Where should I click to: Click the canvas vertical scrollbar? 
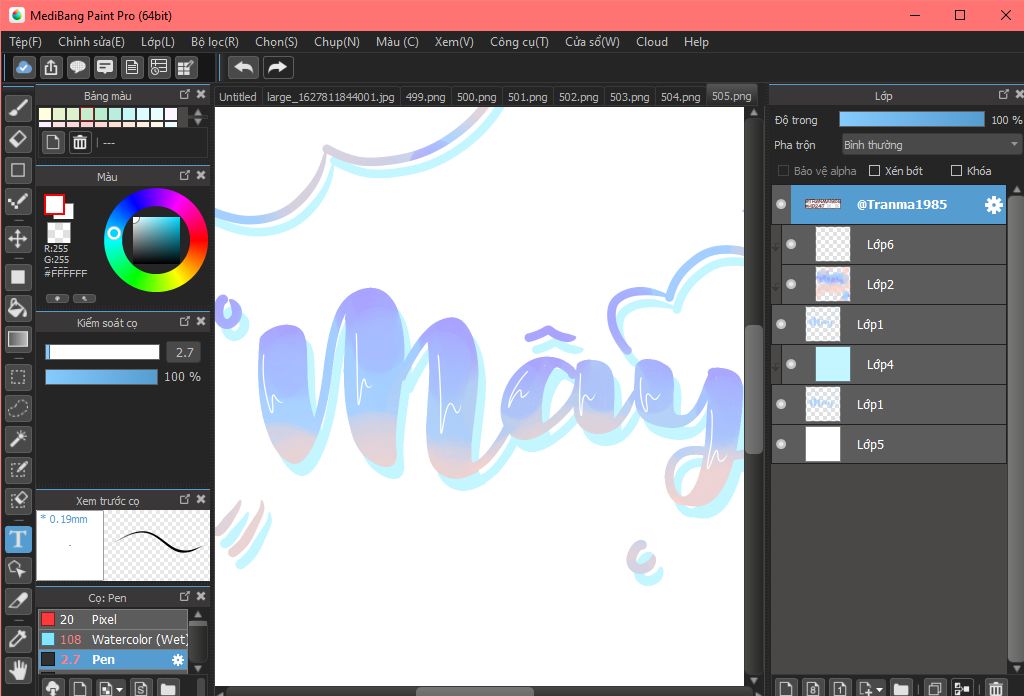[754, 392]
